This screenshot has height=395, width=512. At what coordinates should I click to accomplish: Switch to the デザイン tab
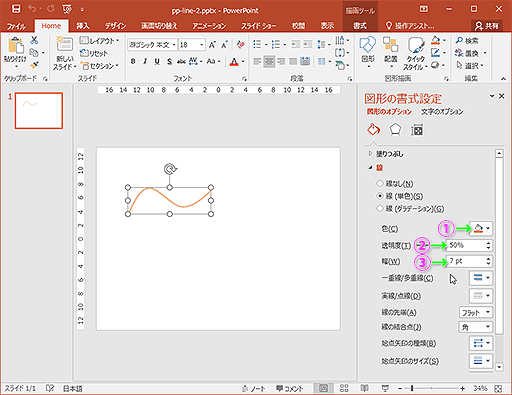(115, 26)
